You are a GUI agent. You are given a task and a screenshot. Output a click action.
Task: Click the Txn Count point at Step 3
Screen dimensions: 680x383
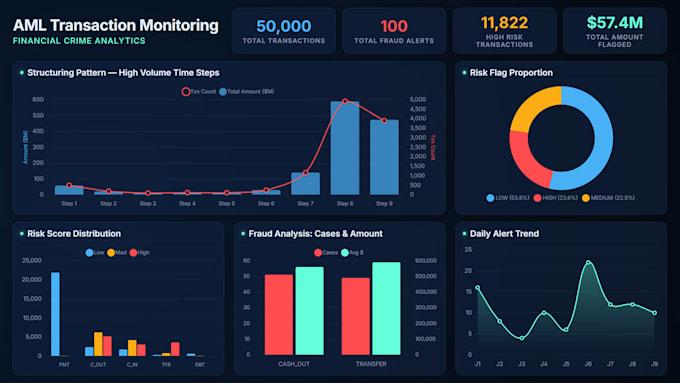point(148,193)
